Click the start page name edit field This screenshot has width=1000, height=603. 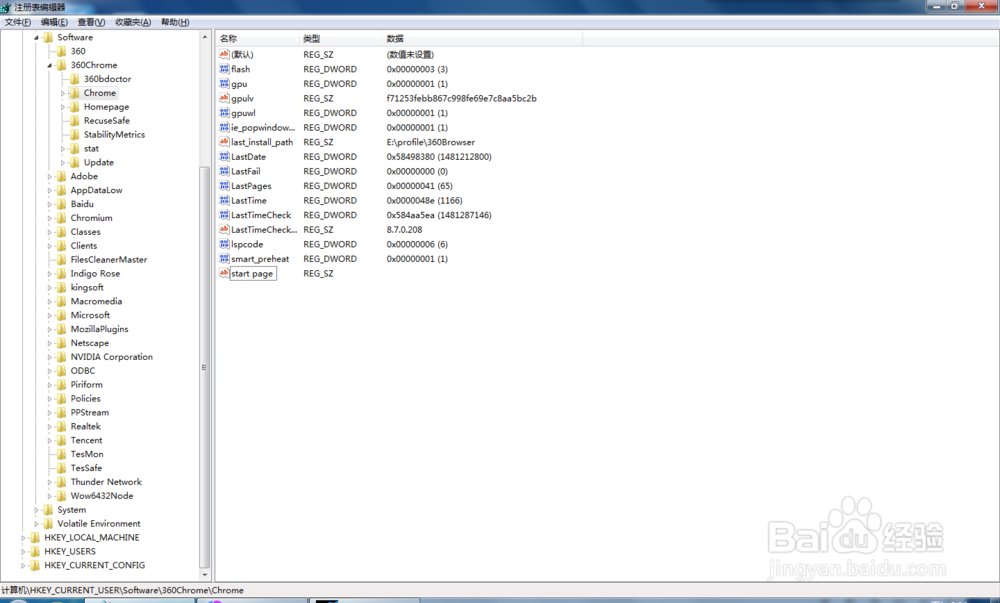pyautogui.click(x=253, y=273)
